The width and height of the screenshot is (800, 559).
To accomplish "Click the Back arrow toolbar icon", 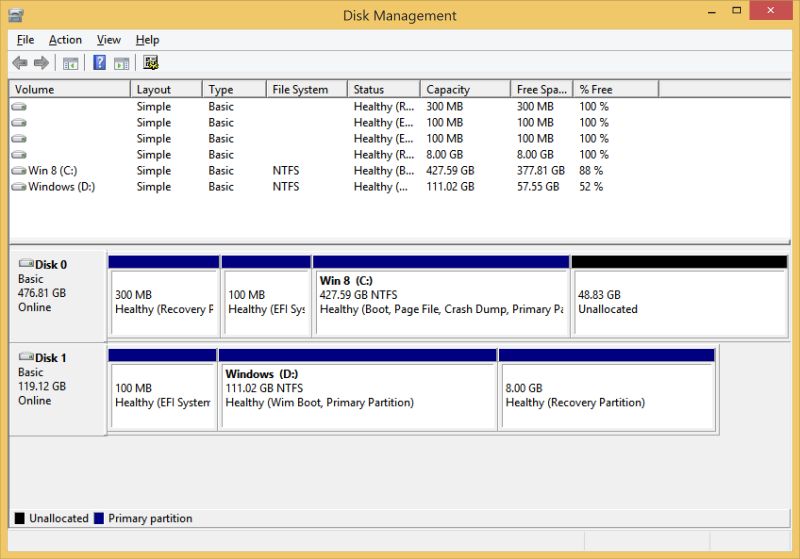I will pos(20,63).
